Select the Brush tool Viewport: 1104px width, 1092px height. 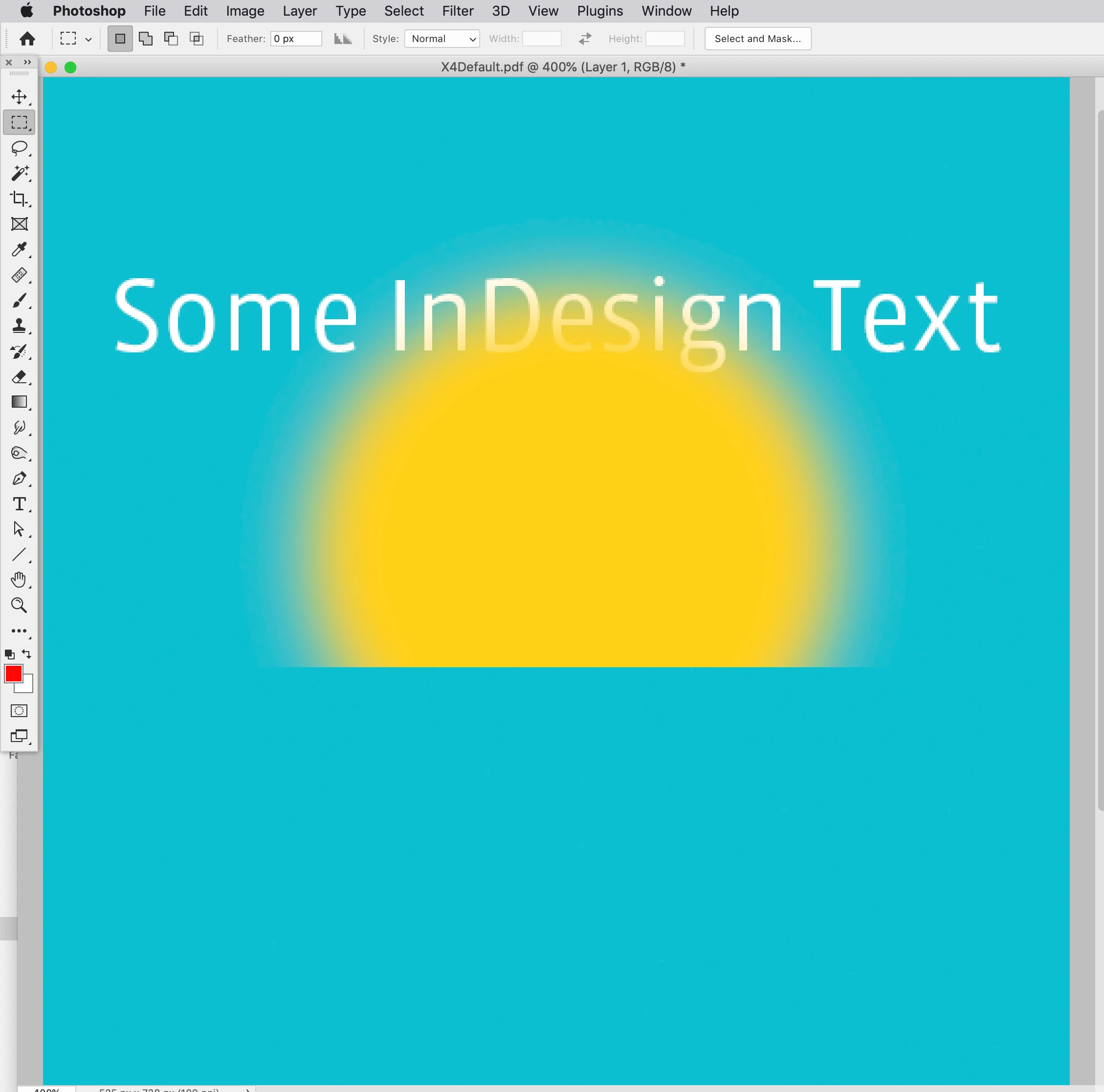coord(19,301)
